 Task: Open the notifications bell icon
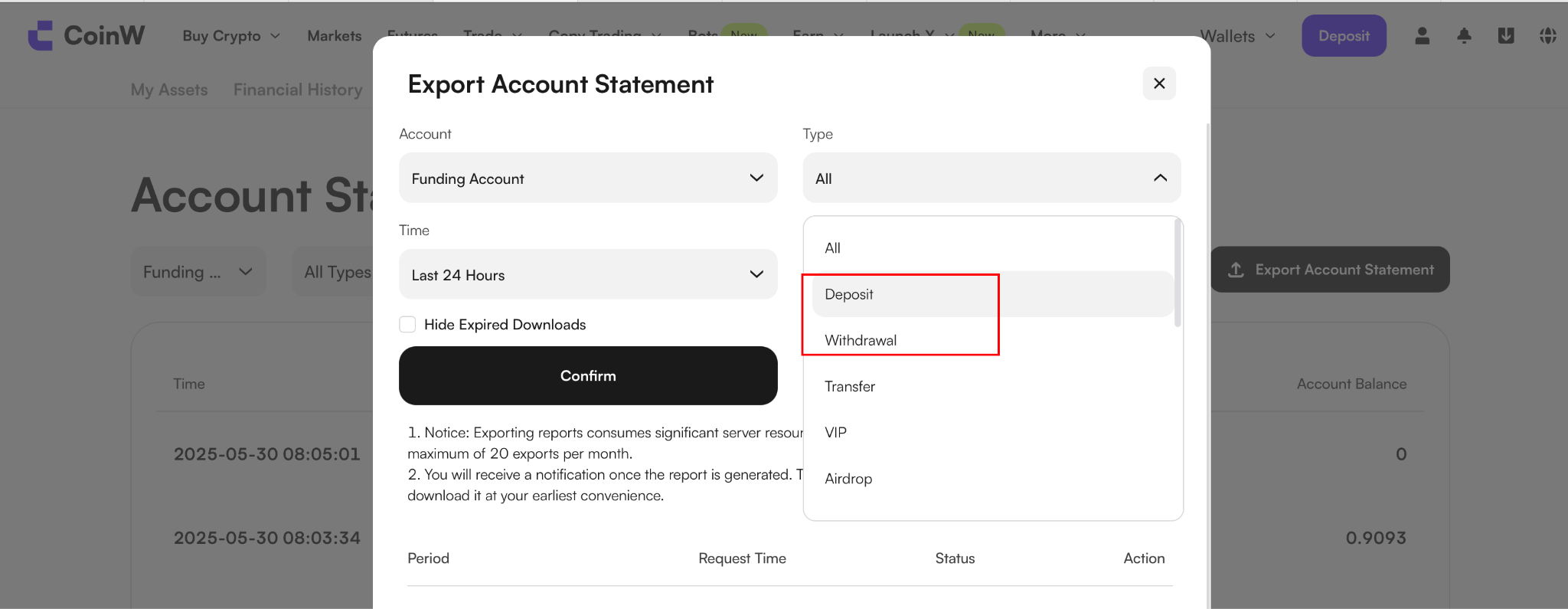tap(1464, 36)
